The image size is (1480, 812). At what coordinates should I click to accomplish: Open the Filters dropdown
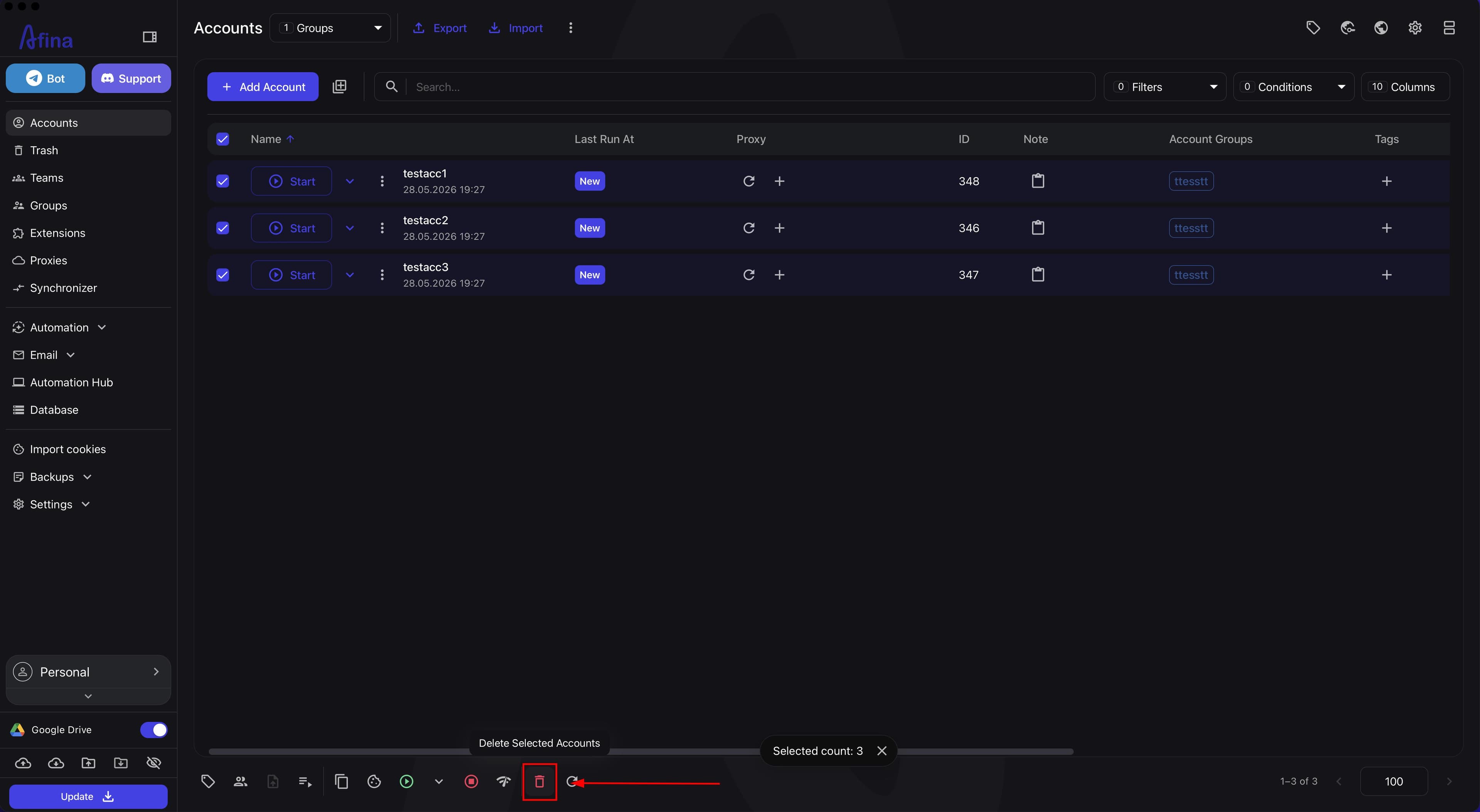1165,87
